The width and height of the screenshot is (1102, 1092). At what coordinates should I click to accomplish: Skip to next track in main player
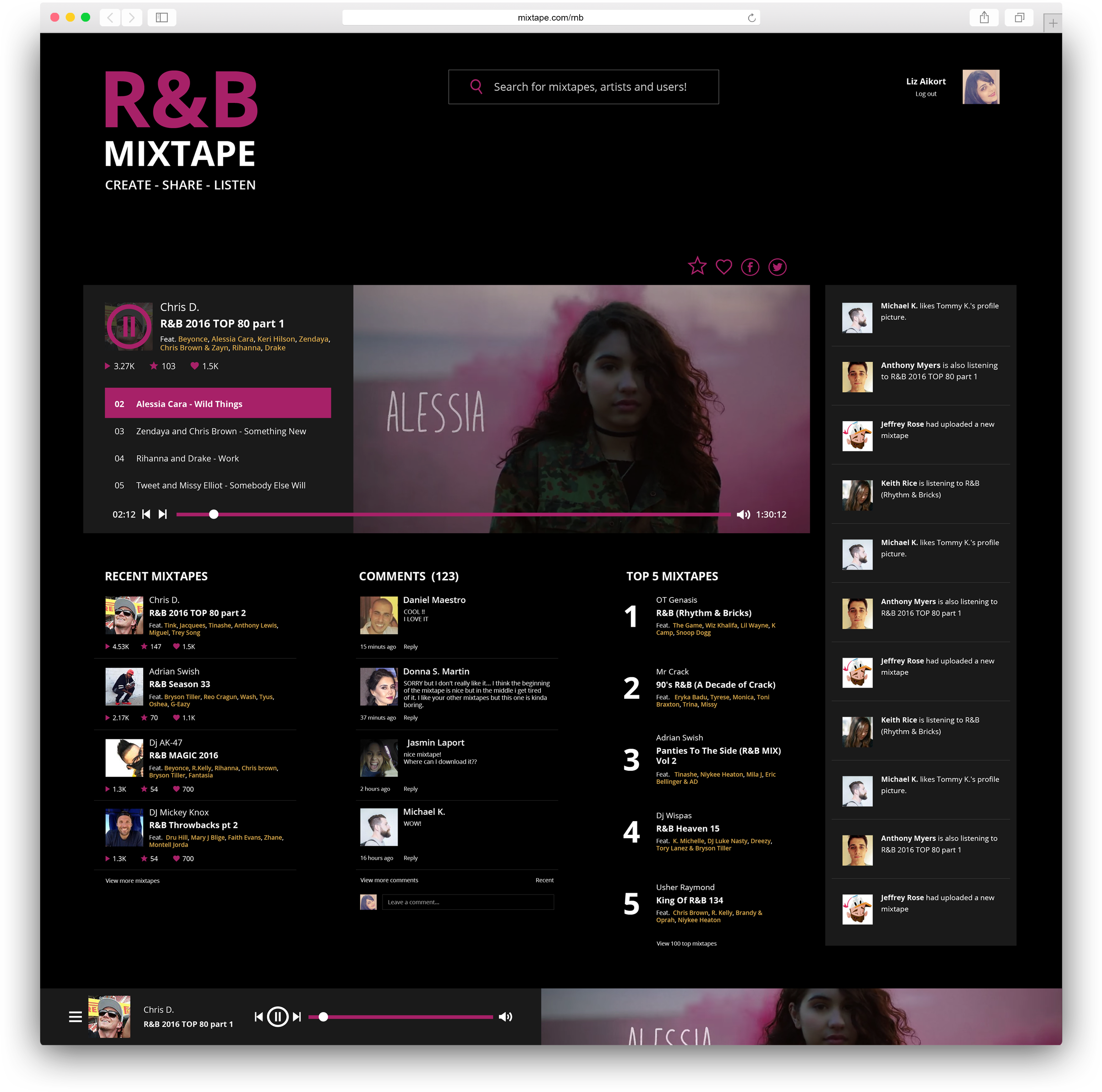[163, 514]
